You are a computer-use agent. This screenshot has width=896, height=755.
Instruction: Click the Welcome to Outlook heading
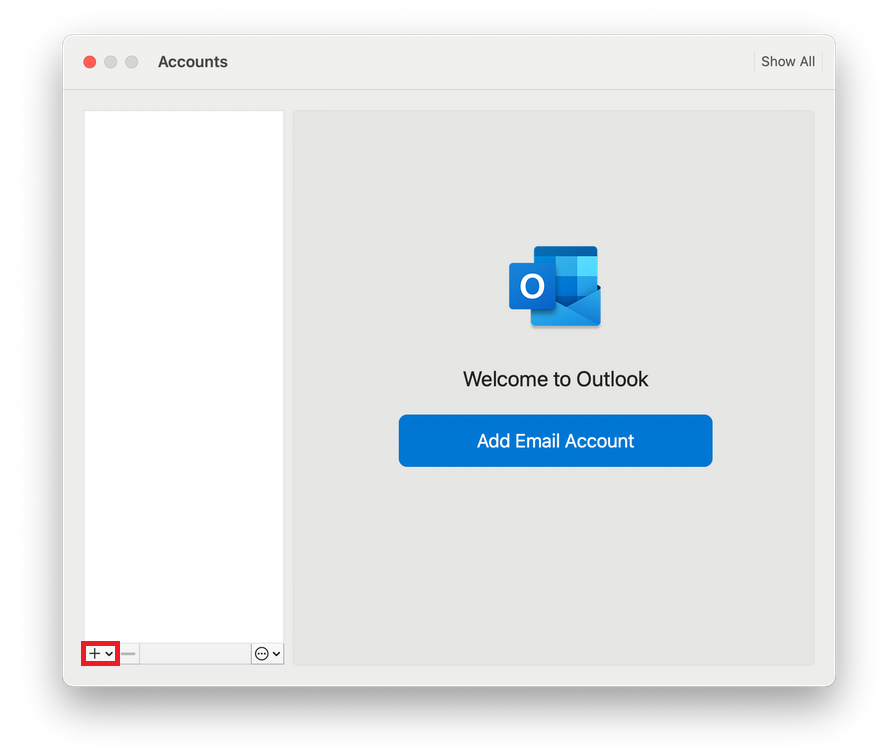point(555,379)
